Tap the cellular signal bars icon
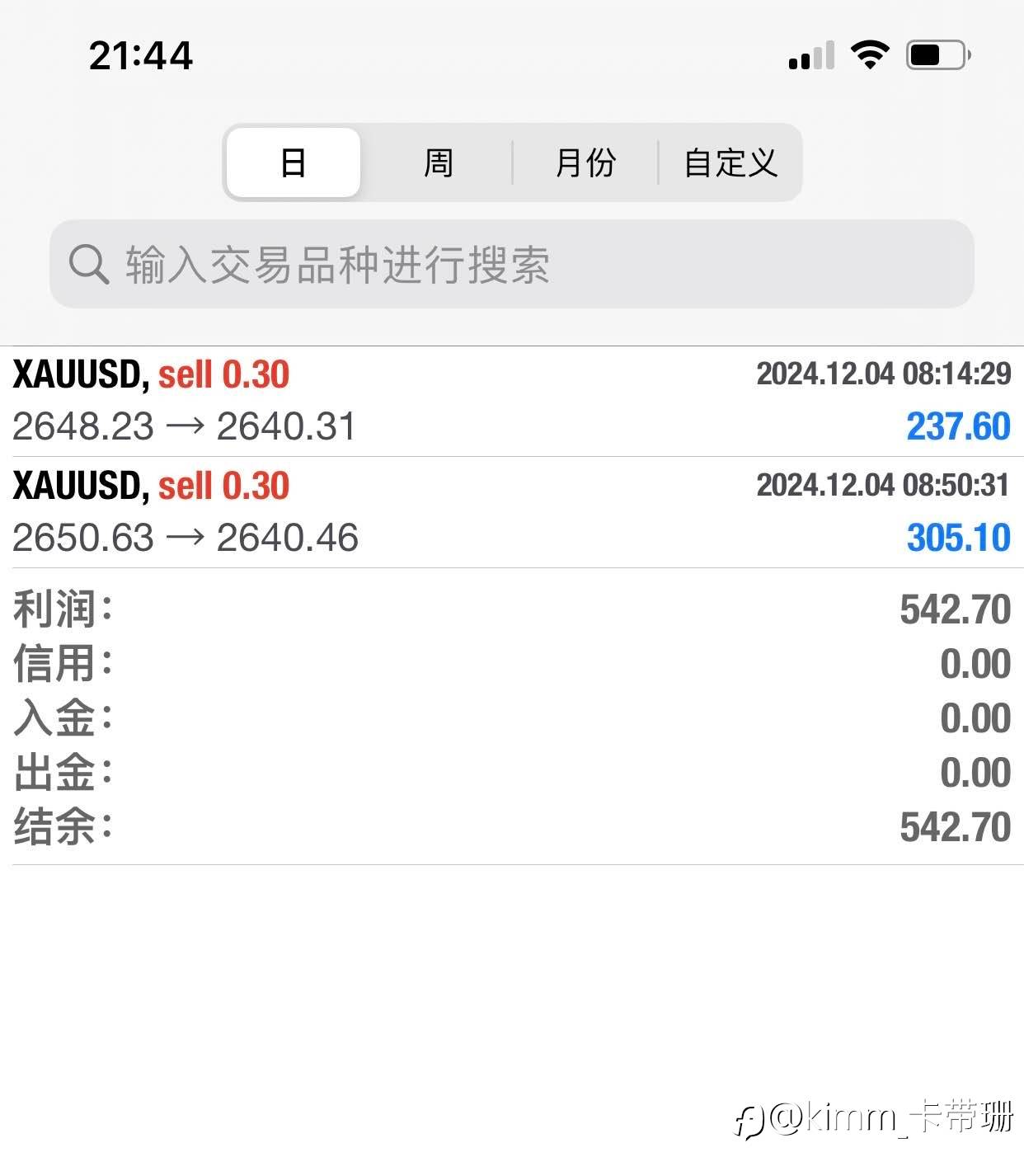Screen dimensions: 1024x1176 coord(811,56)
